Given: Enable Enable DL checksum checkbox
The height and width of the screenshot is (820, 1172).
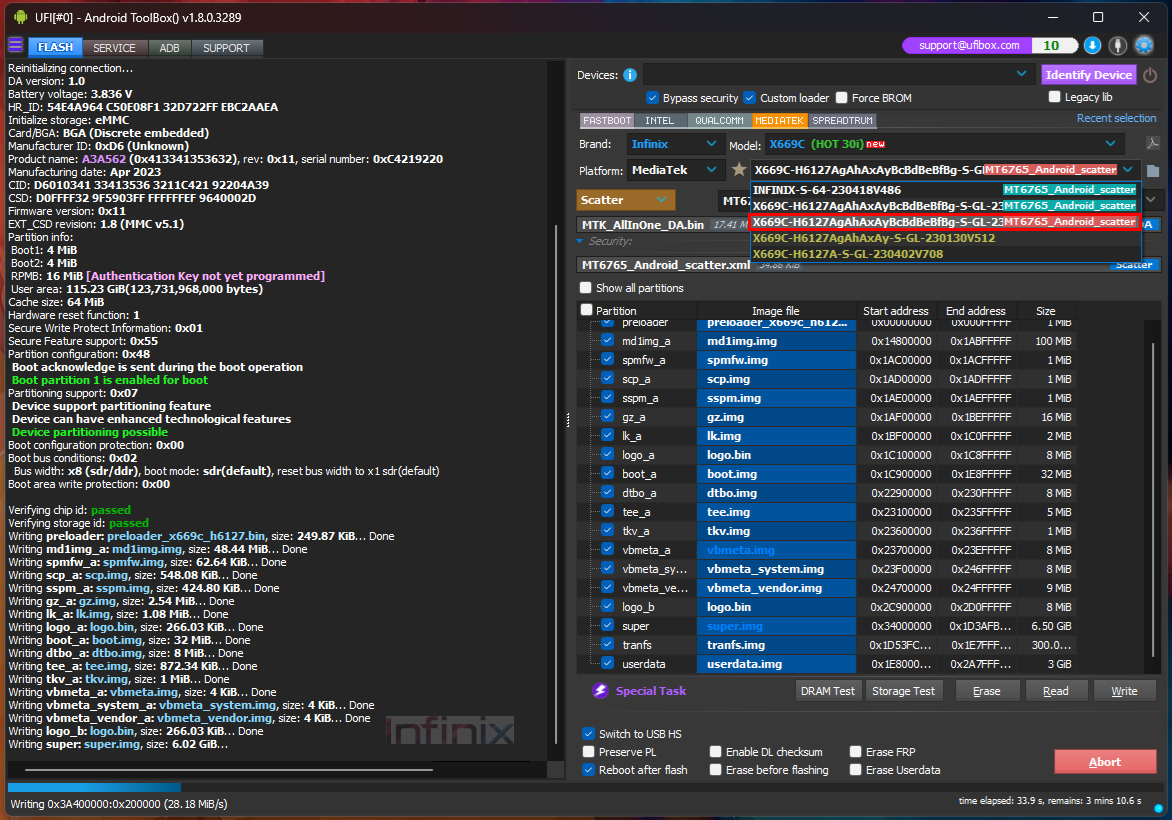Looking at the screenshot, I should [x=715, y=752].
